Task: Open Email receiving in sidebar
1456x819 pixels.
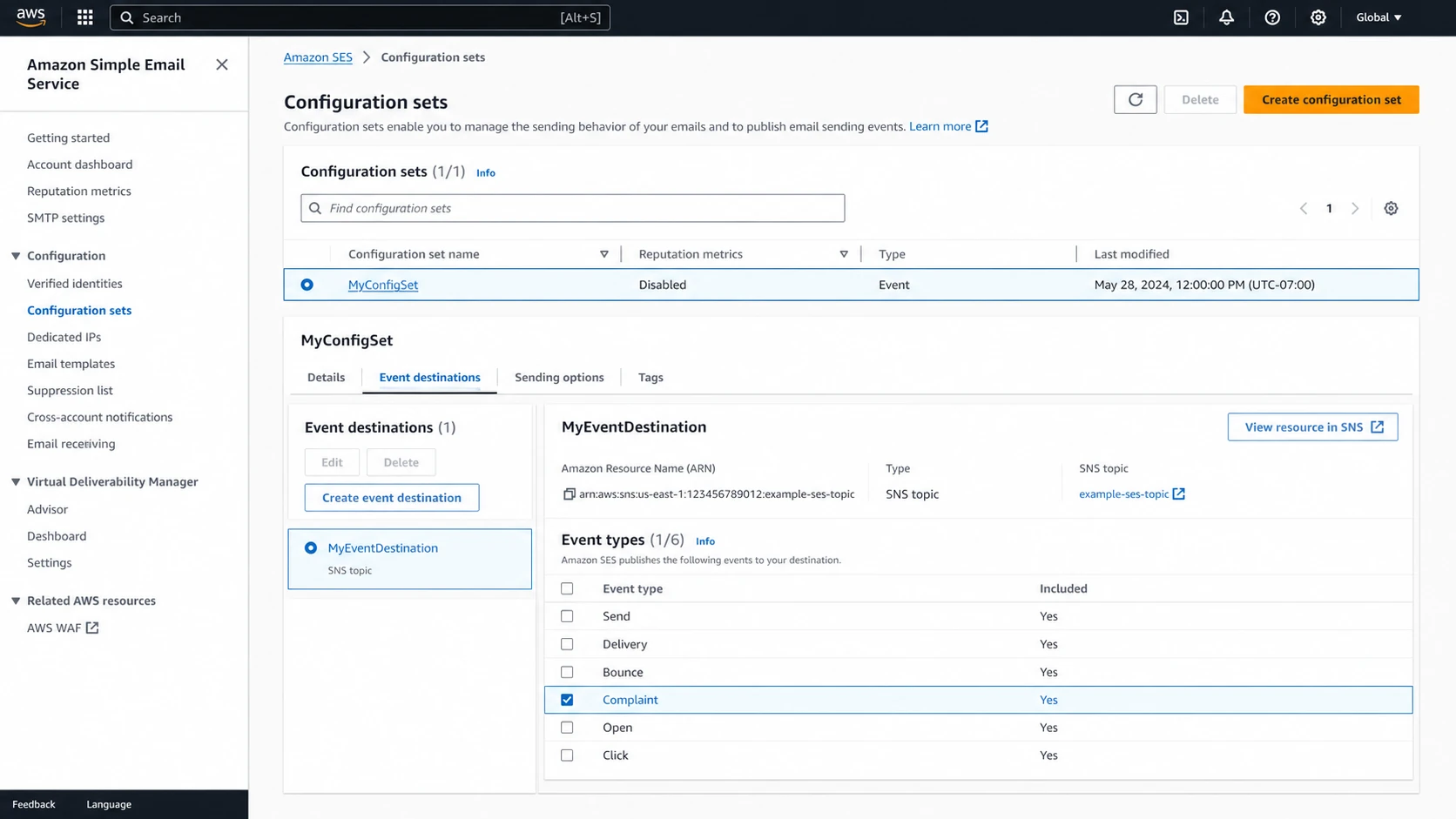Action: pos(71,444)
